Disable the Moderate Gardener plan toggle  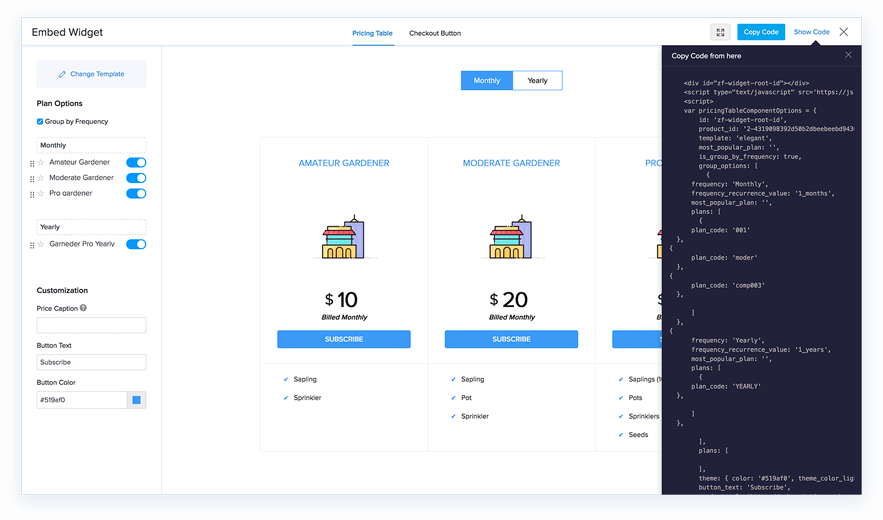136,178
